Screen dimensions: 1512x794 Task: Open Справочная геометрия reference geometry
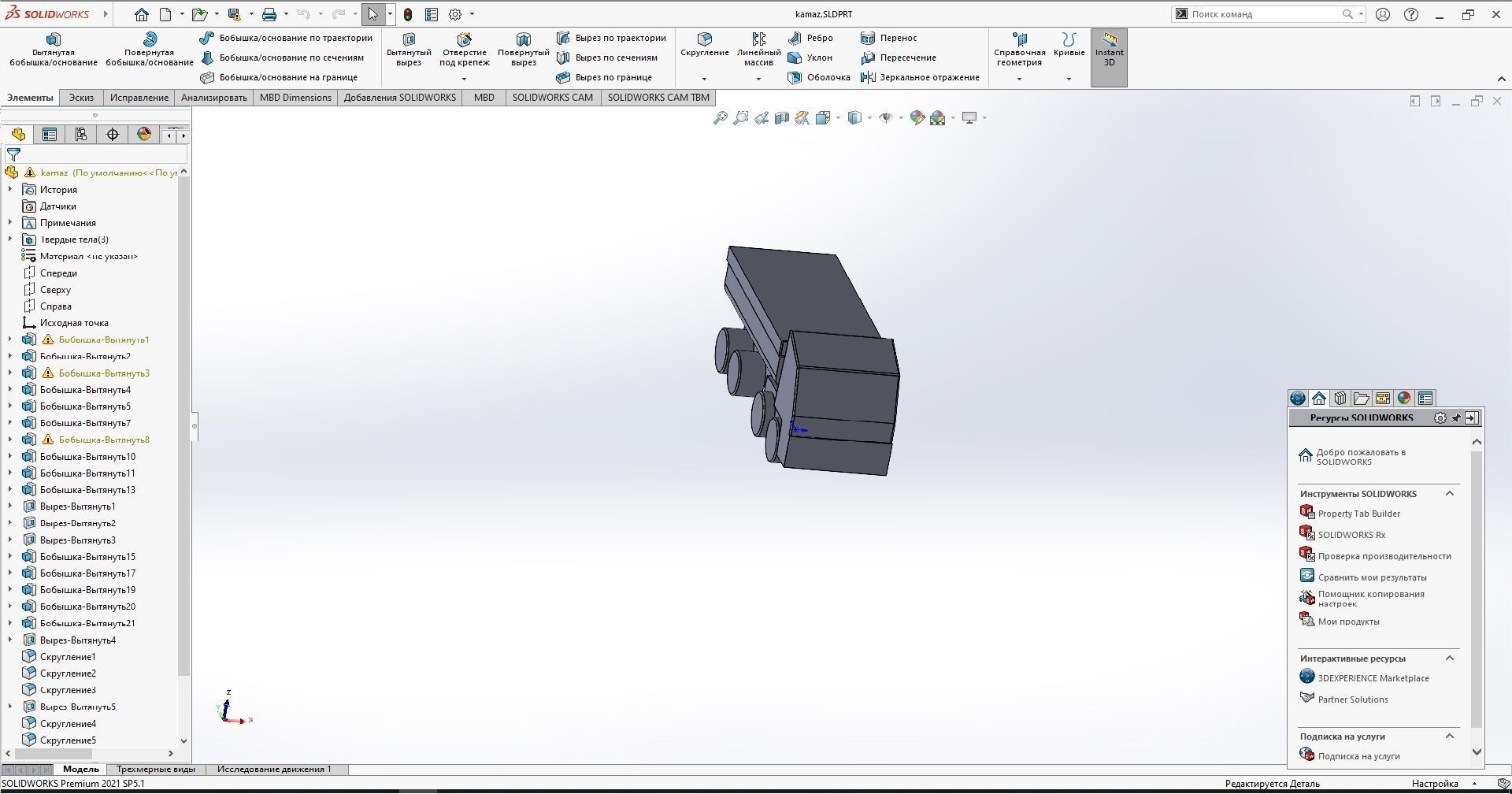(x=1019, y=50)
